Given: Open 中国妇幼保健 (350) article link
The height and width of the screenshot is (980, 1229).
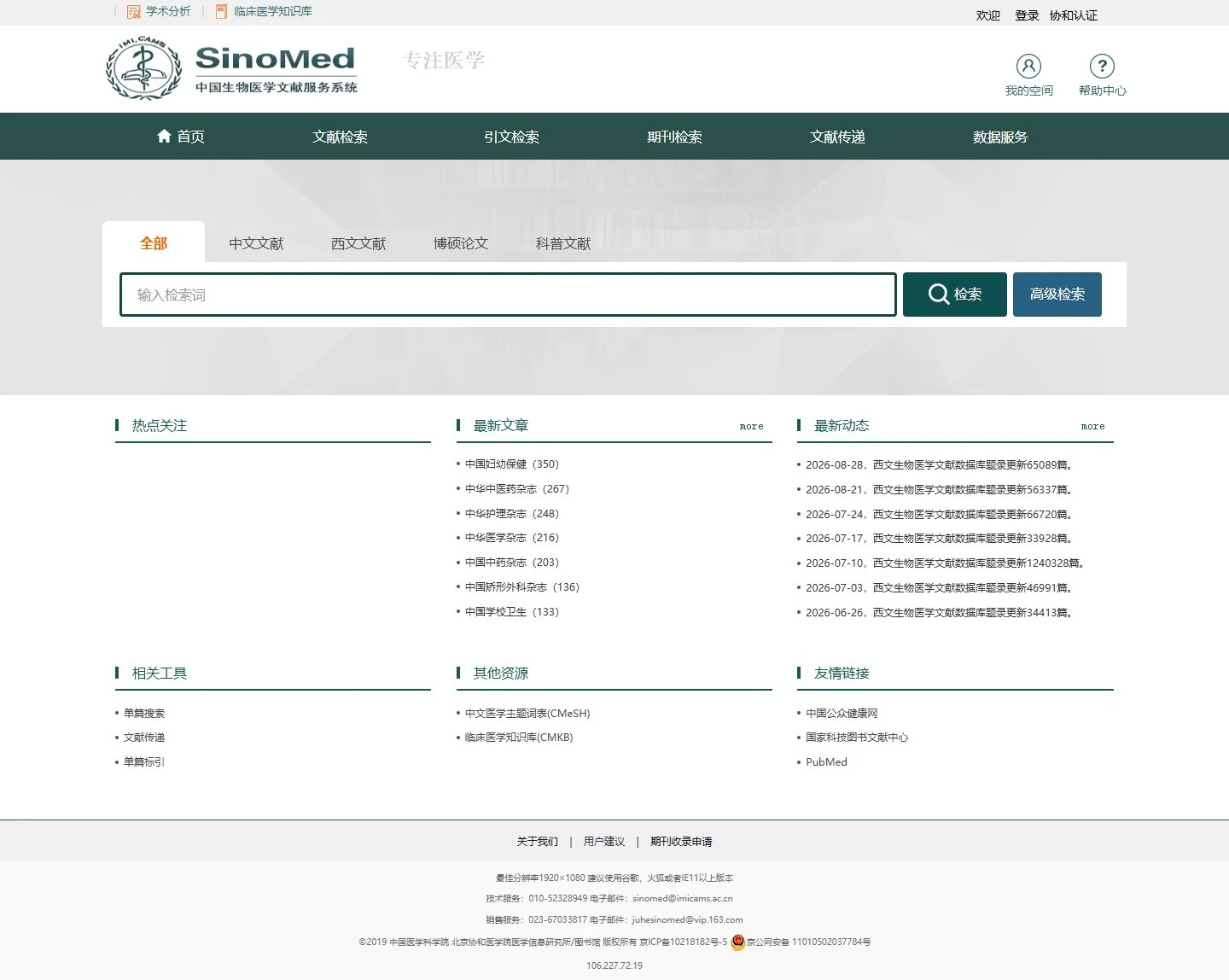Looking at the screenshot, I should pyautogui.click(x=512, y=464).
